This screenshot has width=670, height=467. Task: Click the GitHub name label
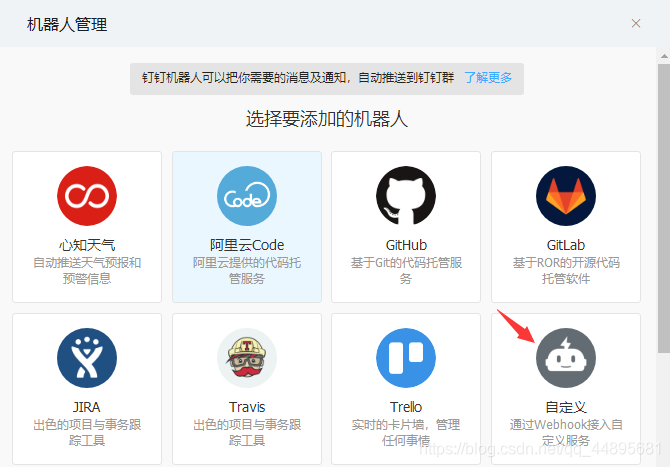[x=406, y=245]
